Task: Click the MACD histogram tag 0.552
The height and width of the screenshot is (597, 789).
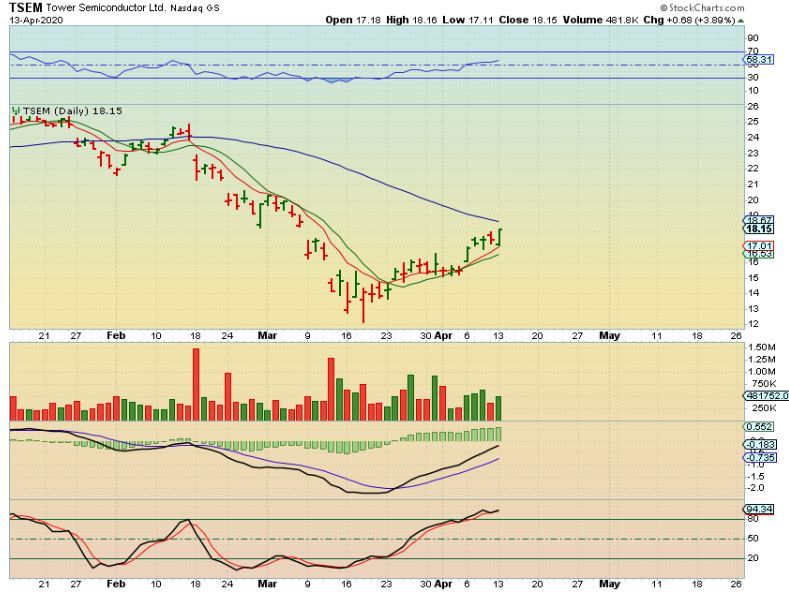Action: pos(759,427)
